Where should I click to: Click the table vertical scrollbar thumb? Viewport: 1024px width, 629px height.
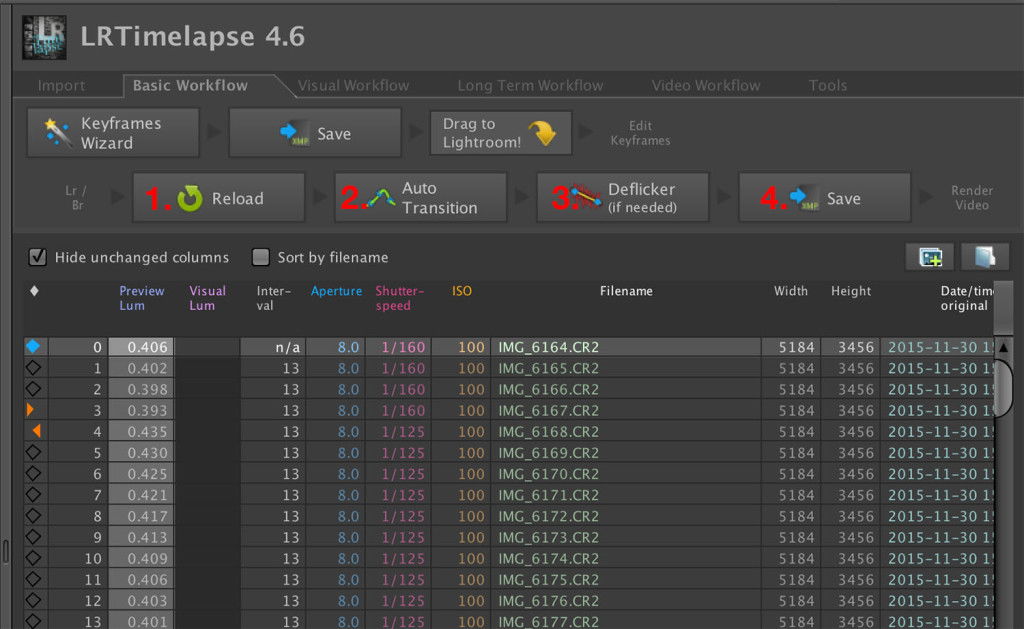[1004, 387]
